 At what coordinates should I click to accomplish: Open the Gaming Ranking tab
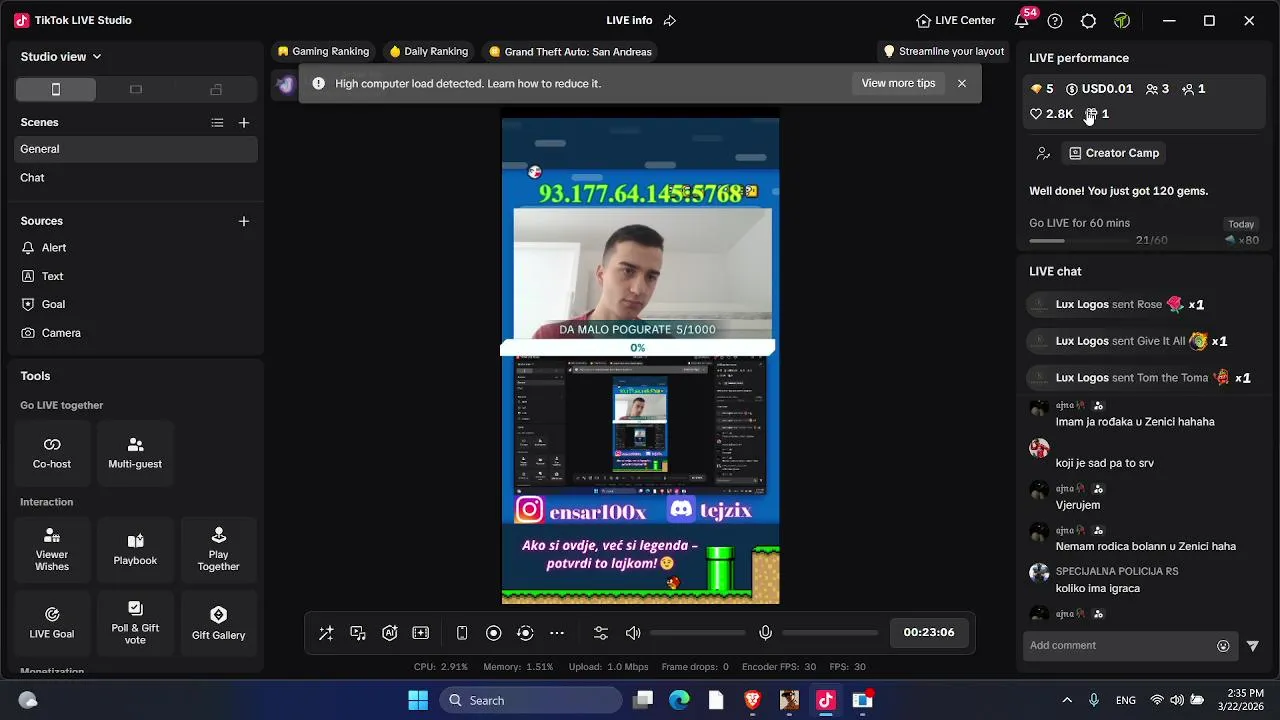324,52
